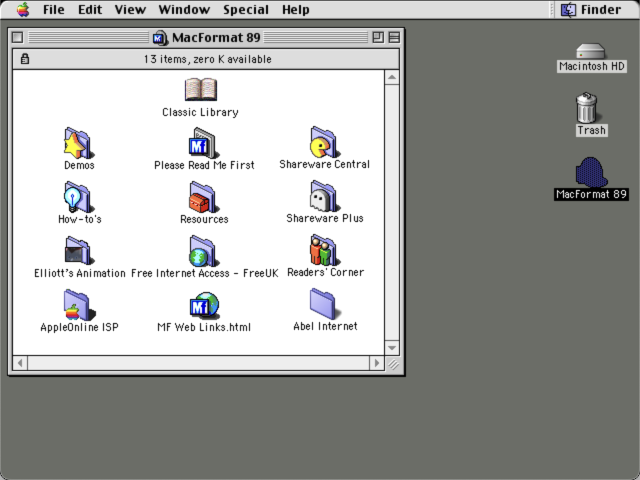Image resolution: width=640 pixels, height=480 pixels.
Task: Click the Macintosh HD label text
Action: (x=592, y=66)
